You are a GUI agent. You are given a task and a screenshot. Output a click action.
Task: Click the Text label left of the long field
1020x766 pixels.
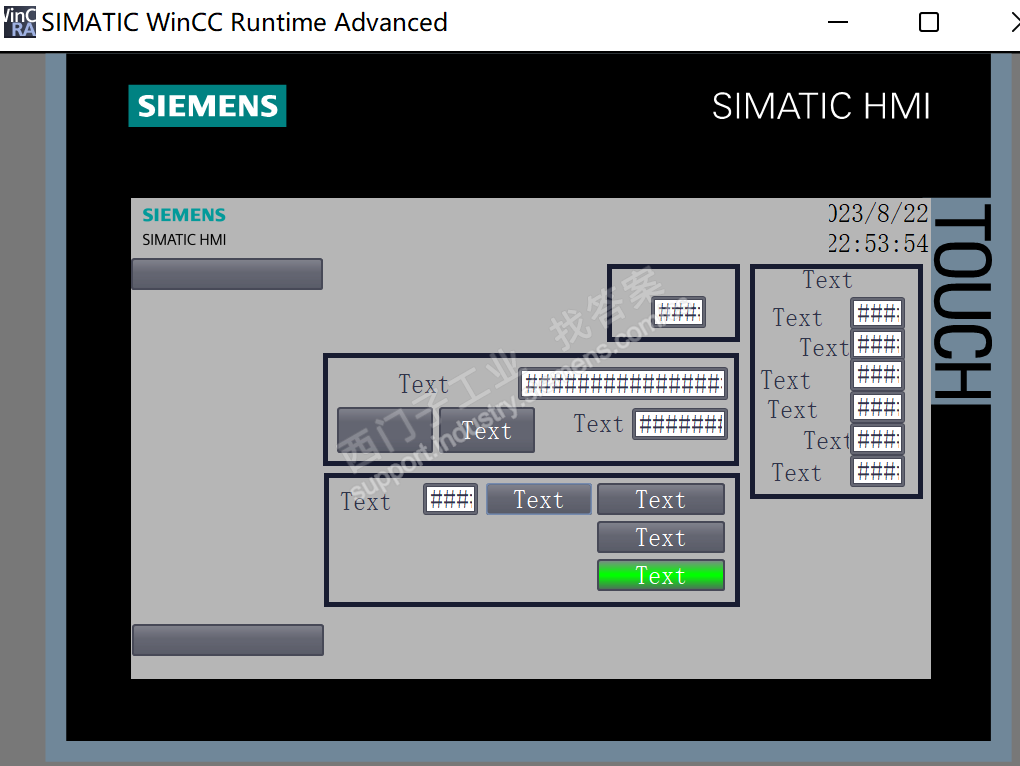tap(423, 384)
